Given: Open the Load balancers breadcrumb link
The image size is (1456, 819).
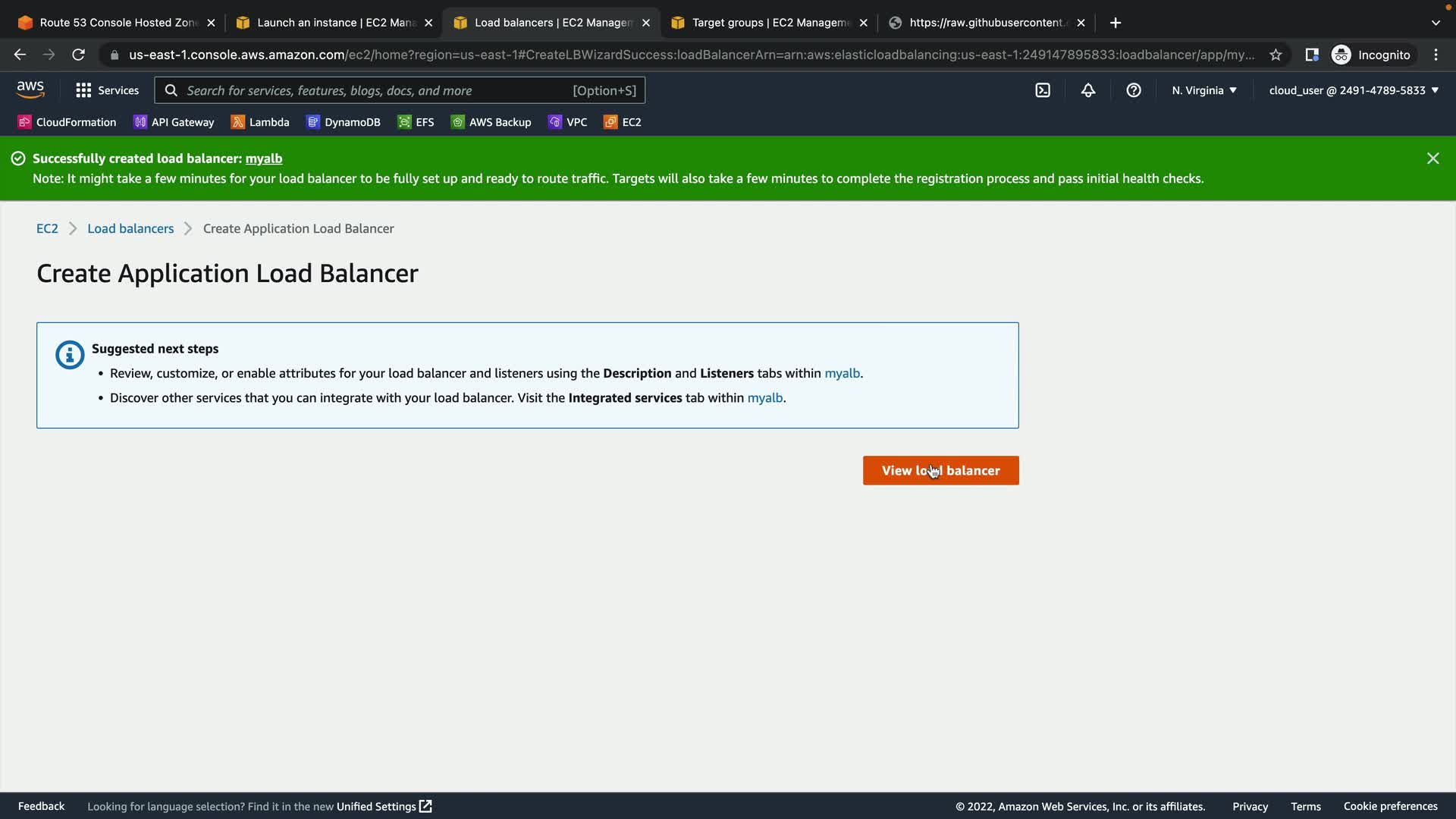Looking at the screenshot, I should tap(130, 228).
